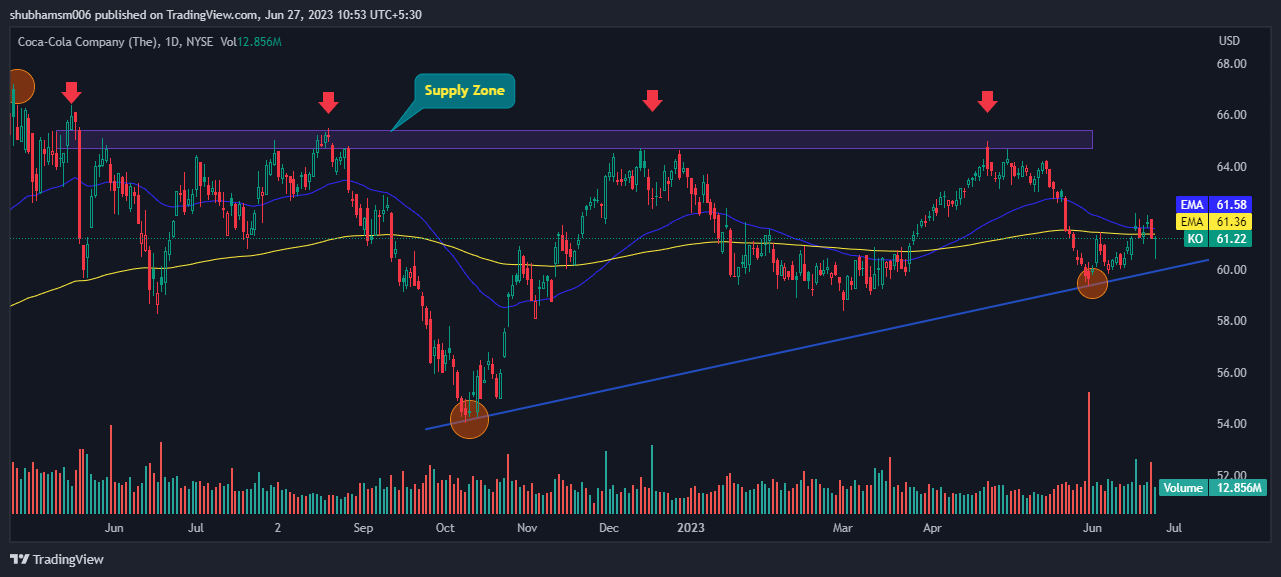Image resolution: width=1281 pixels, height=577 pixels.
Task: Select the Nov label on the time axis
Action: click(527, 527)
